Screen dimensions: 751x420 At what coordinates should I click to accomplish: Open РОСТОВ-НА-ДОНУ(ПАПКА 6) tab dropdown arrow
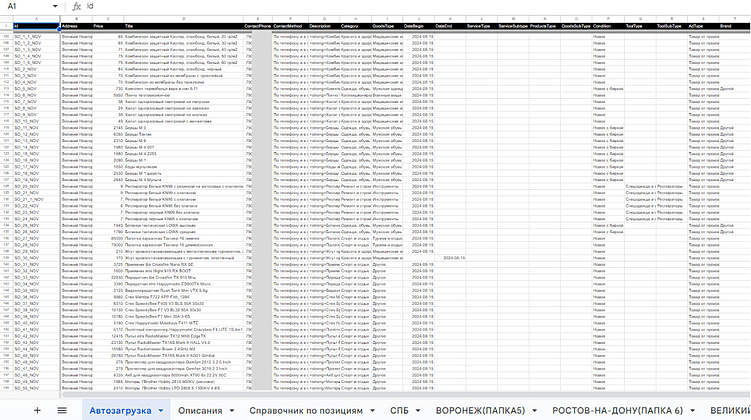tap(693, 410)
